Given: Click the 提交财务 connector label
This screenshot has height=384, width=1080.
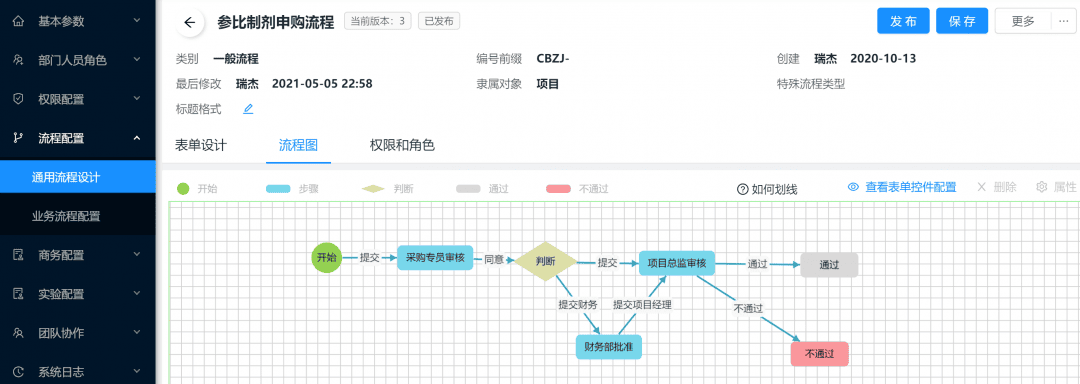Looking at the screenshot, I should pyautogui.click(x=578, y=304).
